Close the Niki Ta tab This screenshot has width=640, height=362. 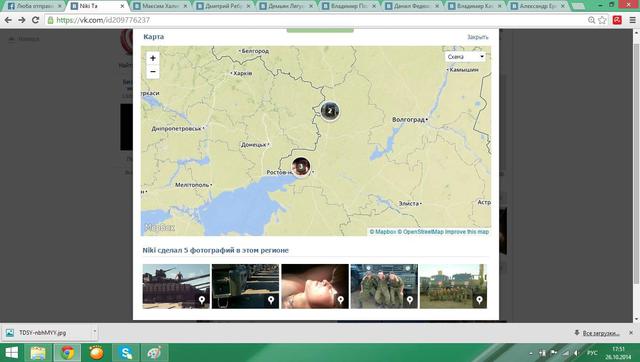(122, 6)
